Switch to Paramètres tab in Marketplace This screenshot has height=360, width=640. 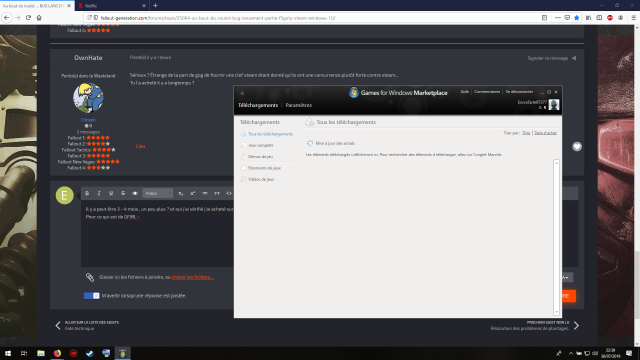tap(299, 105)
